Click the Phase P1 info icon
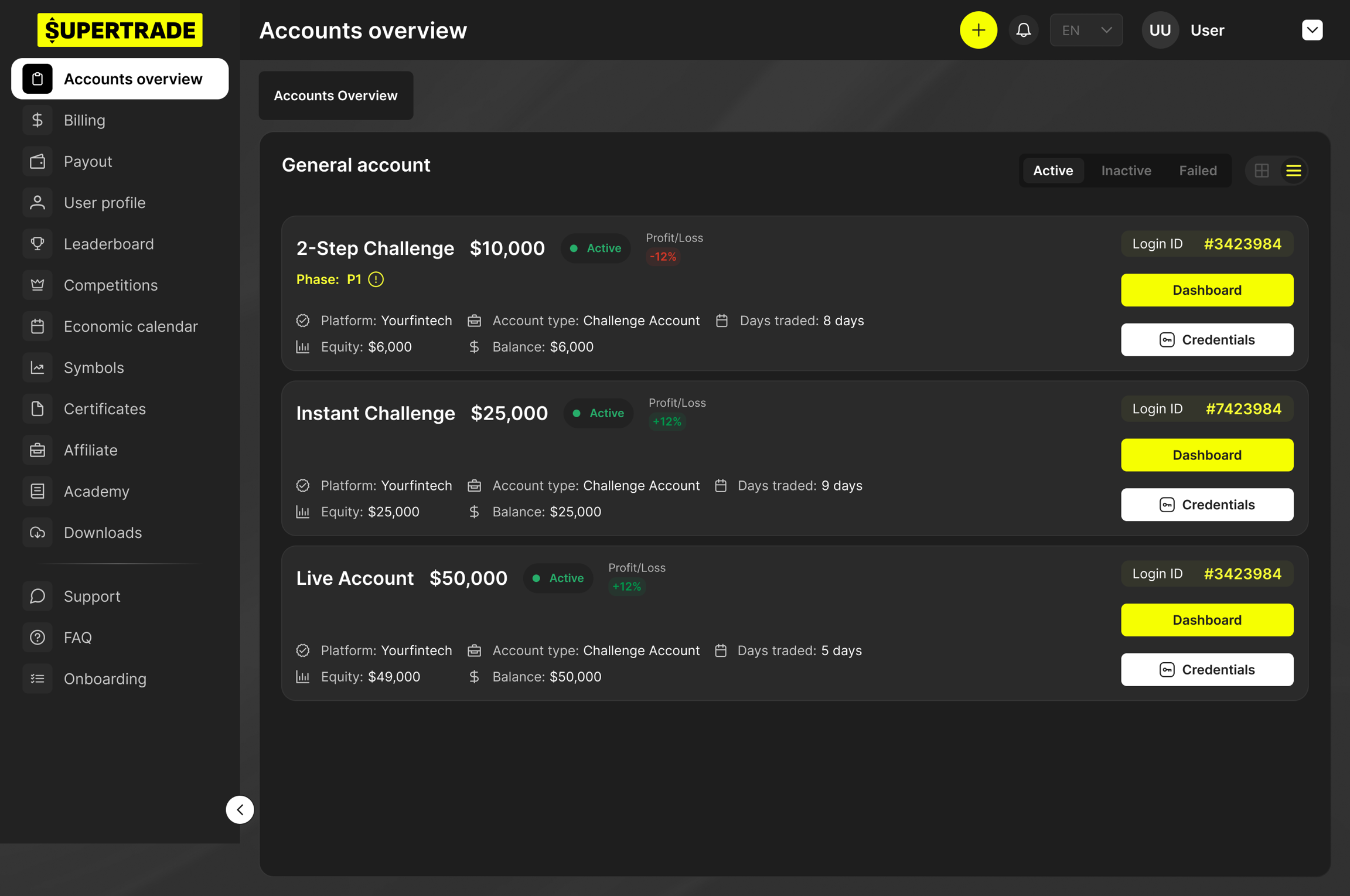Image resolution: width=1350 pixels, height=896 pixels. coord(376,280)
